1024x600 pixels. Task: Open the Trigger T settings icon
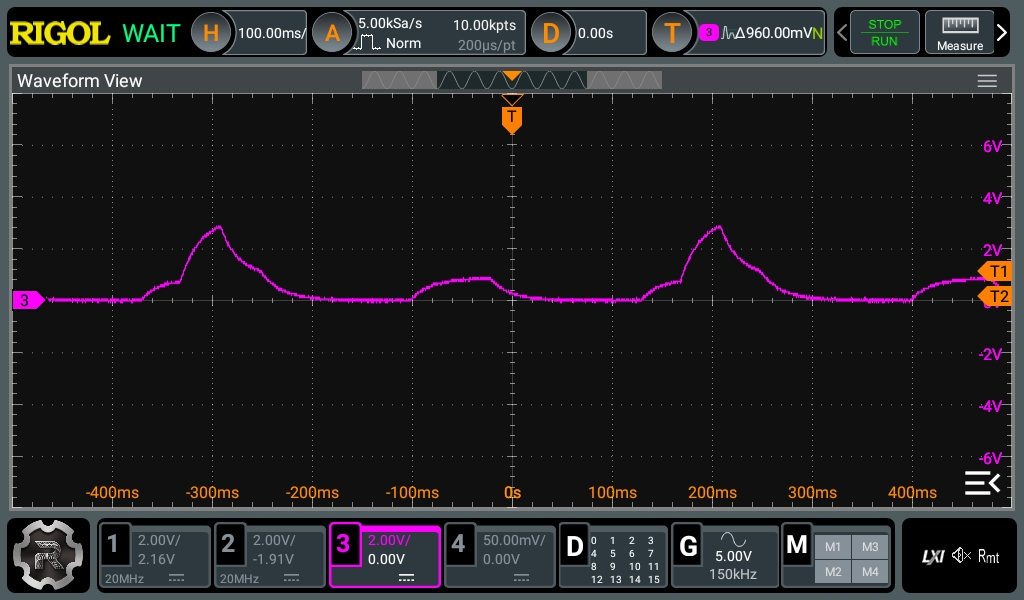pos(672,33)
